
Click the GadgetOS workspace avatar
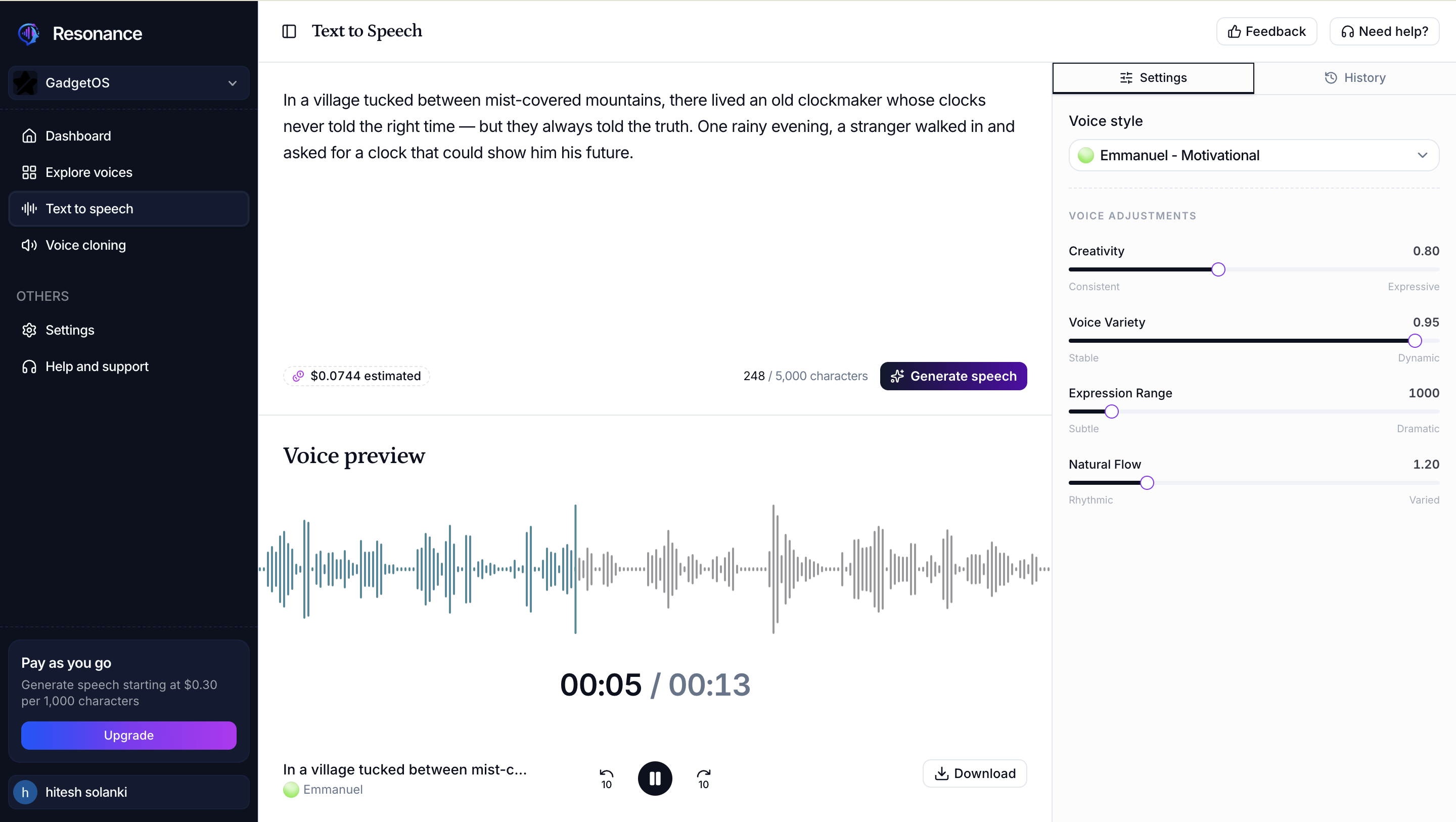tap(25, 83)
